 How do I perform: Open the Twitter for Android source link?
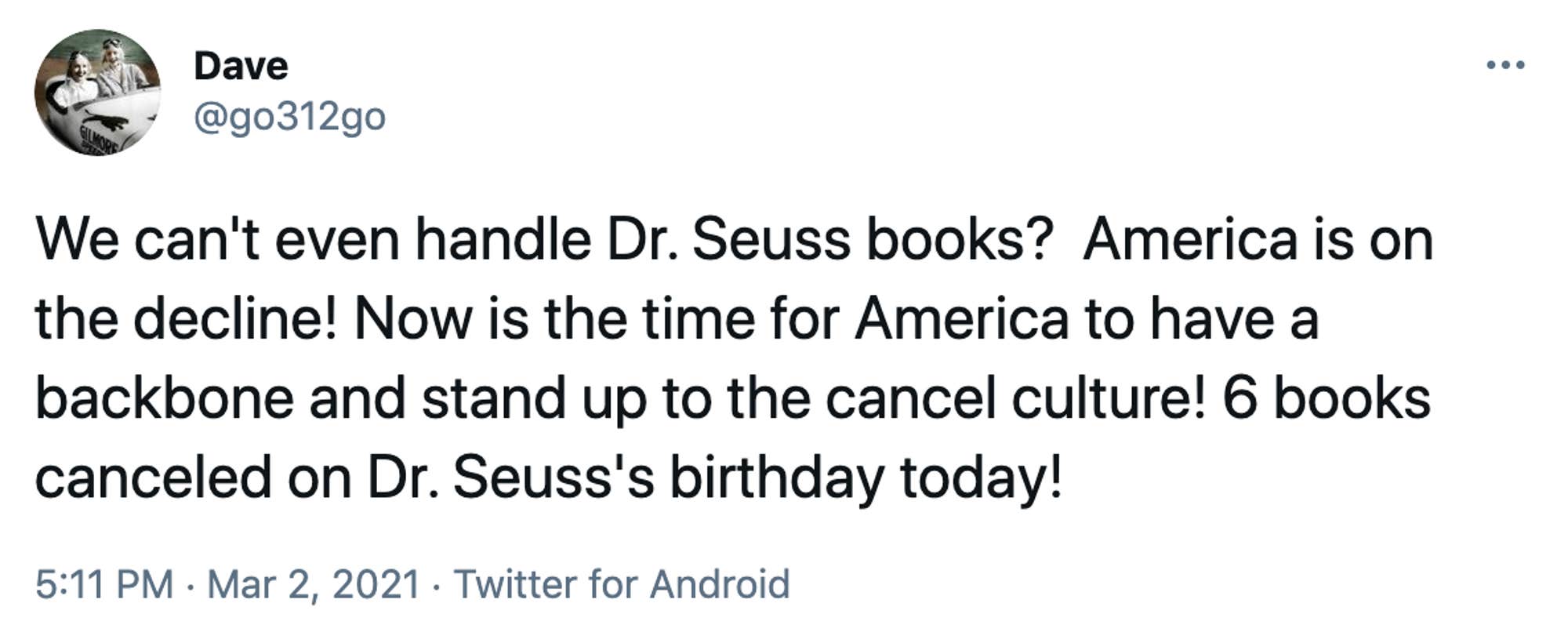(x=622, y=584)
